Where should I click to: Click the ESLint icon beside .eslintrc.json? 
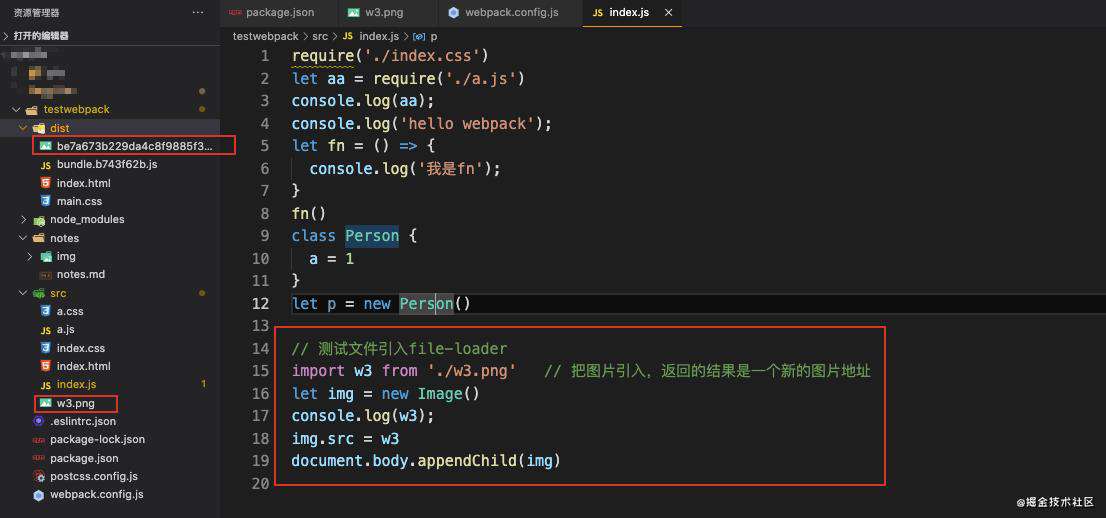click(38, 421)
